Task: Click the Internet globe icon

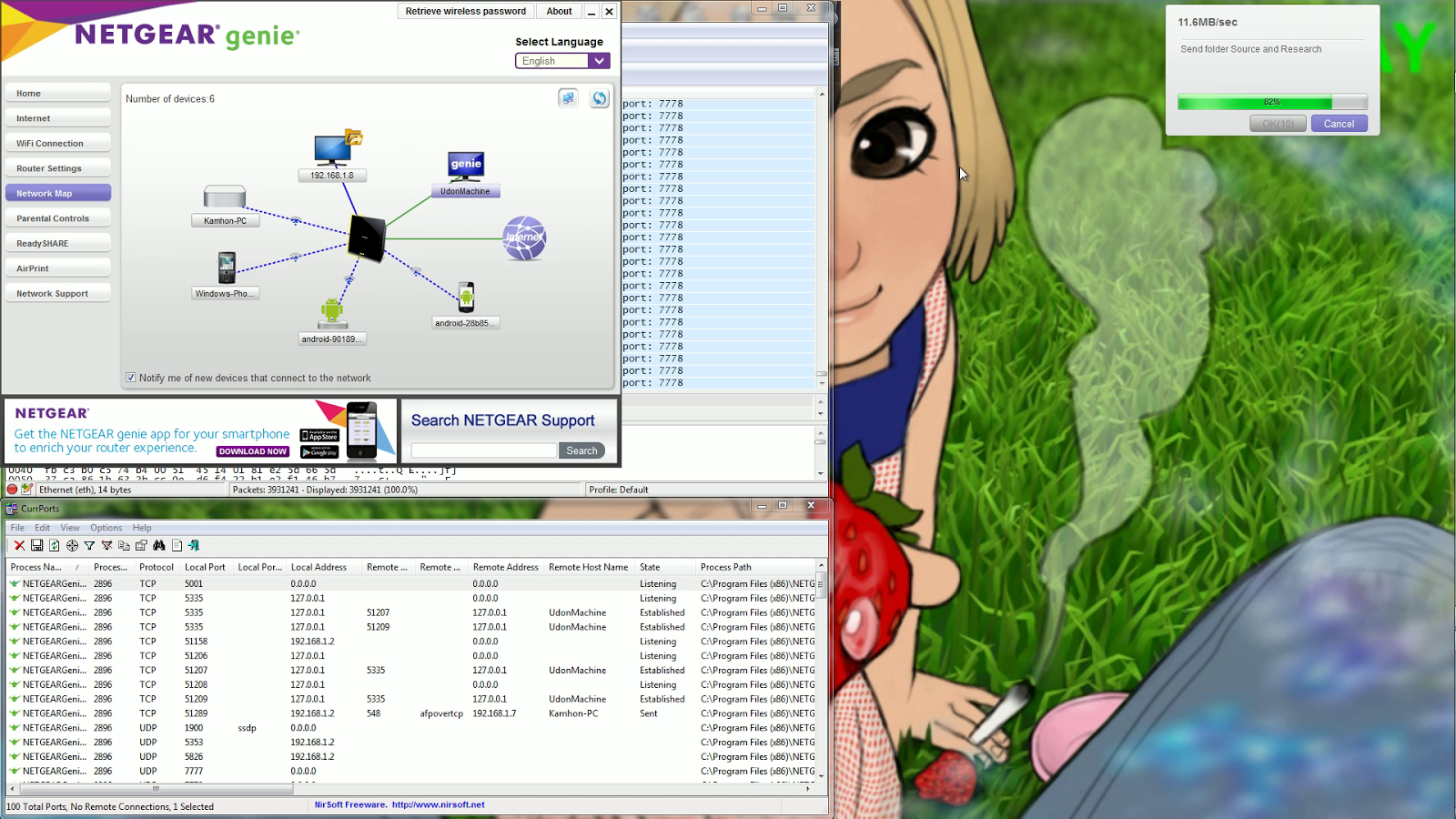Action: click(x=525, y=238)
